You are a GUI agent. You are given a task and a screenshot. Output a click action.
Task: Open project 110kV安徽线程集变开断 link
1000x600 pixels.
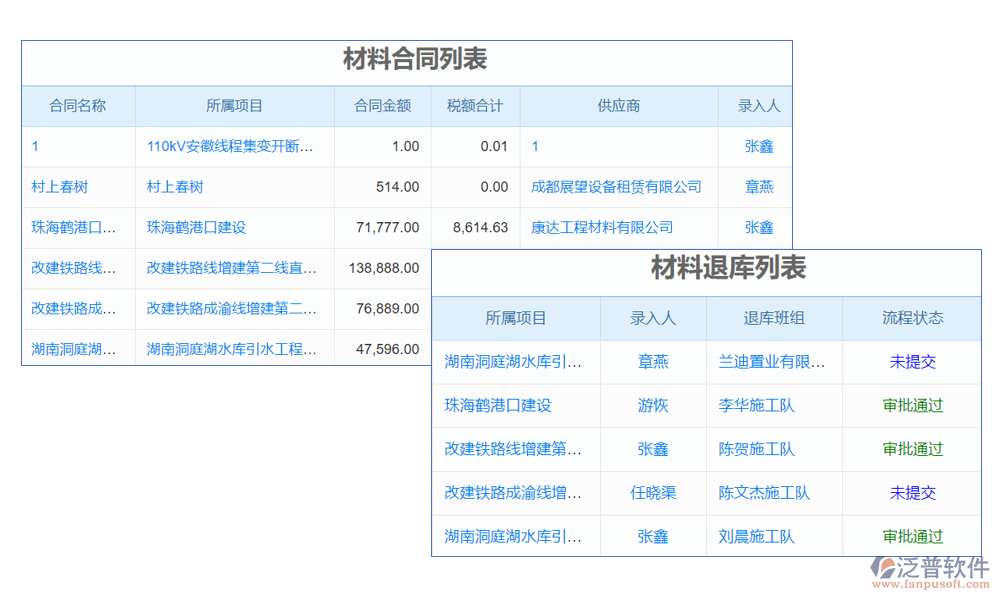point(230,146)
